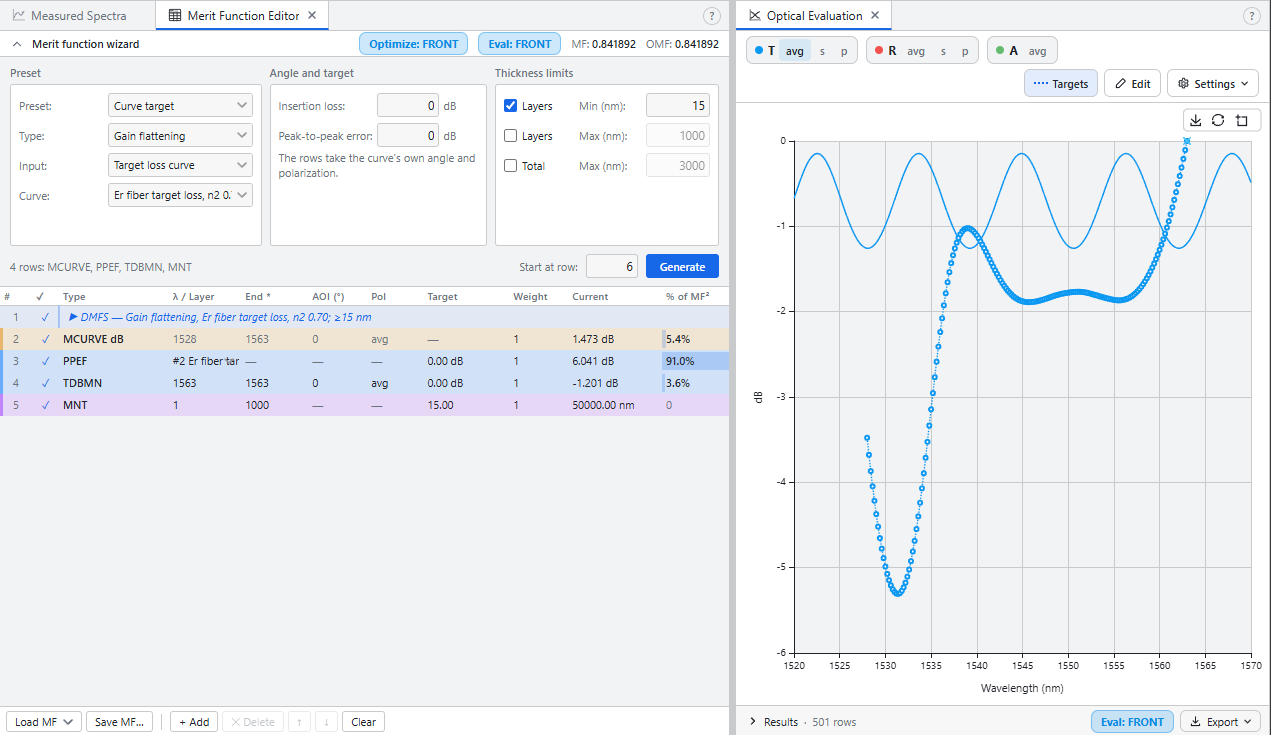This screenshot has height=735, width=1271.
Task: Open help in Optical Evaluation panel
Action: [x=1251, y=16]
